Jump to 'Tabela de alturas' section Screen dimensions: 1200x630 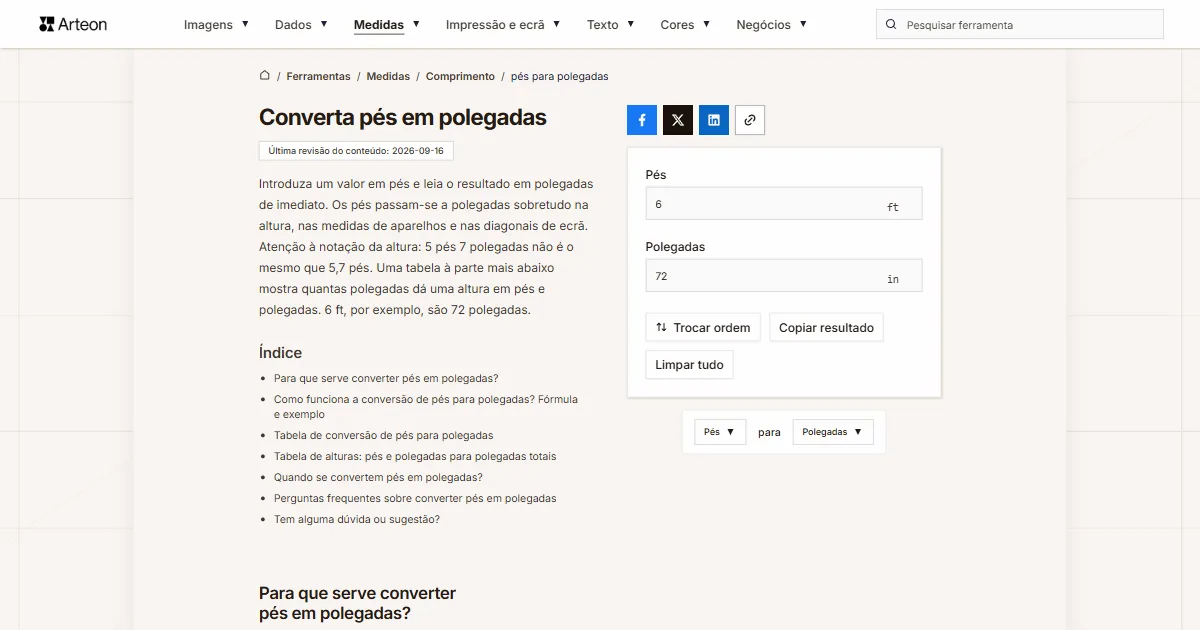[415, 456]
